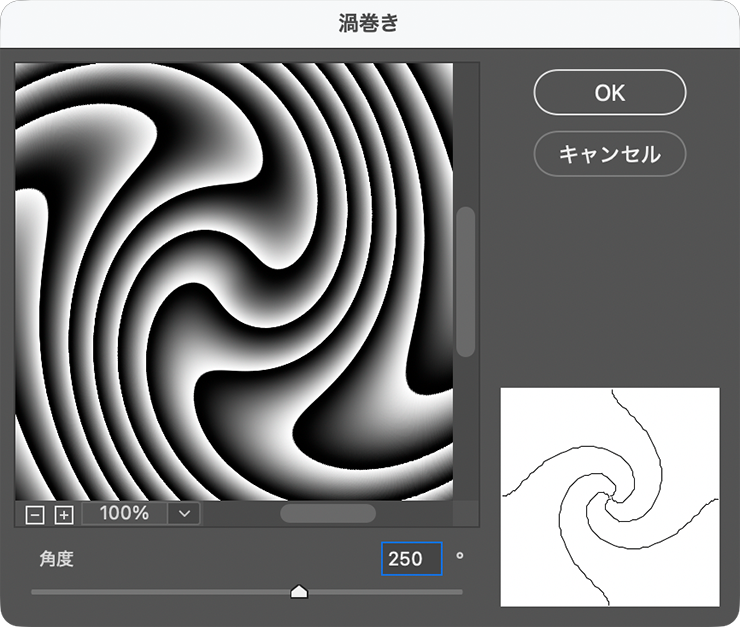Click the 角度 slider handle
Image resolution: width=740 pixels, height=627 pixels.
(298, 592)
